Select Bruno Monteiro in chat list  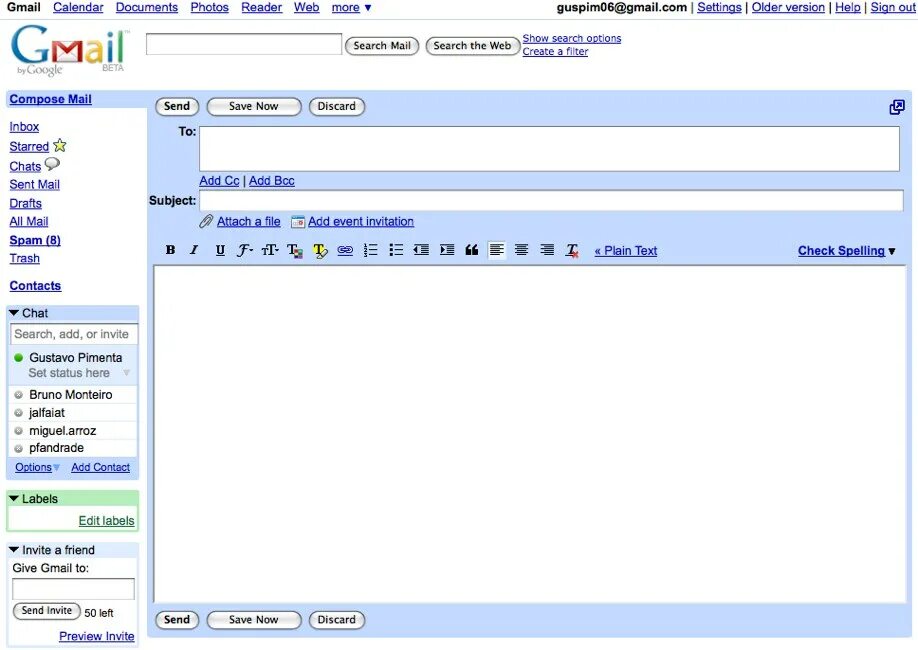[73, 395]
